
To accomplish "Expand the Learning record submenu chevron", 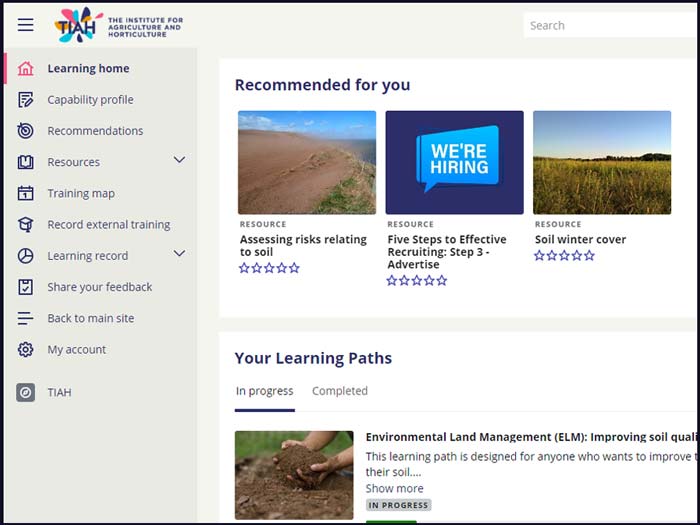I will 180,254.
